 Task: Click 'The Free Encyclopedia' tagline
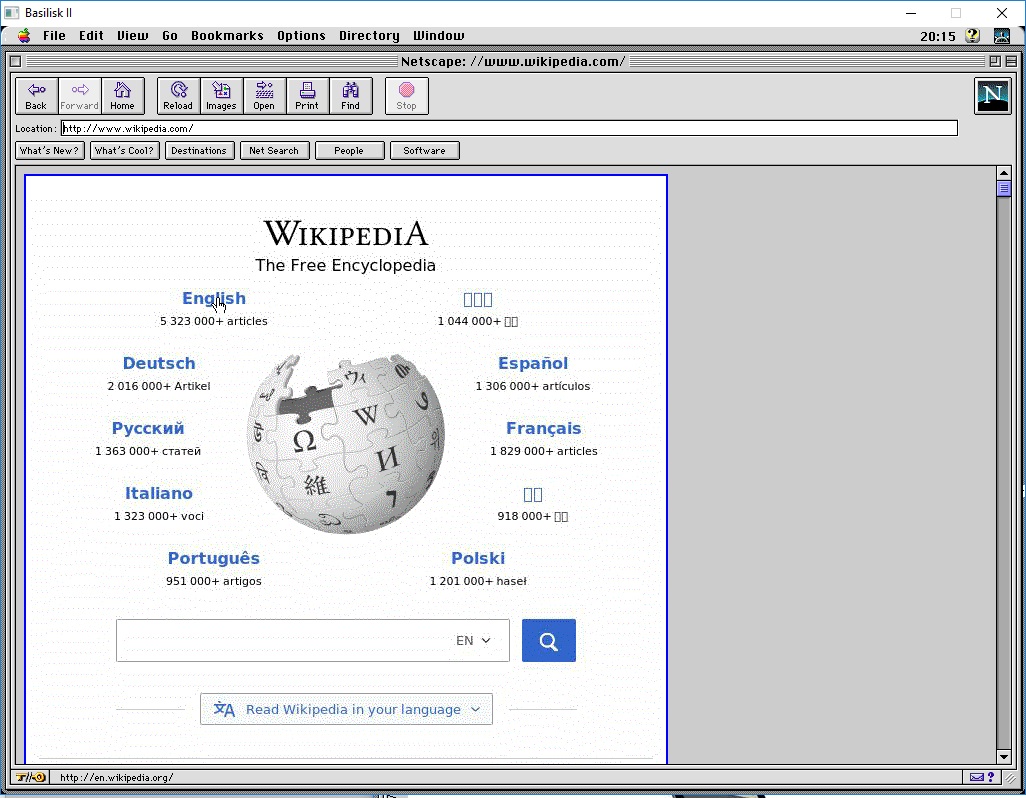coord(345,266)
